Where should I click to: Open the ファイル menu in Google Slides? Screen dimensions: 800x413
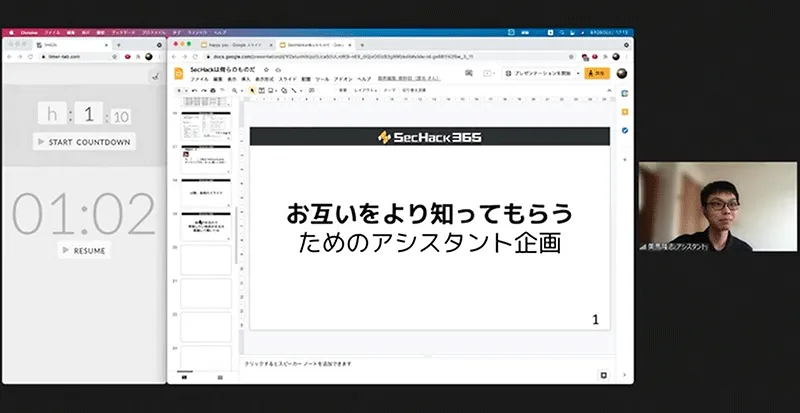coord(199,80)
